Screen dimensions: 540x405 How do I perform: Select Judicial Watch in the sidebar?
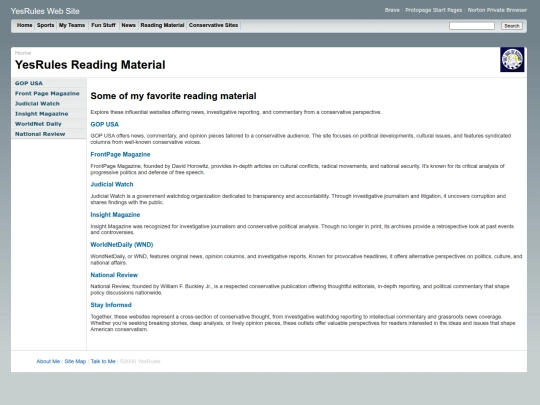pyautogui.click(x=49, y=104)
